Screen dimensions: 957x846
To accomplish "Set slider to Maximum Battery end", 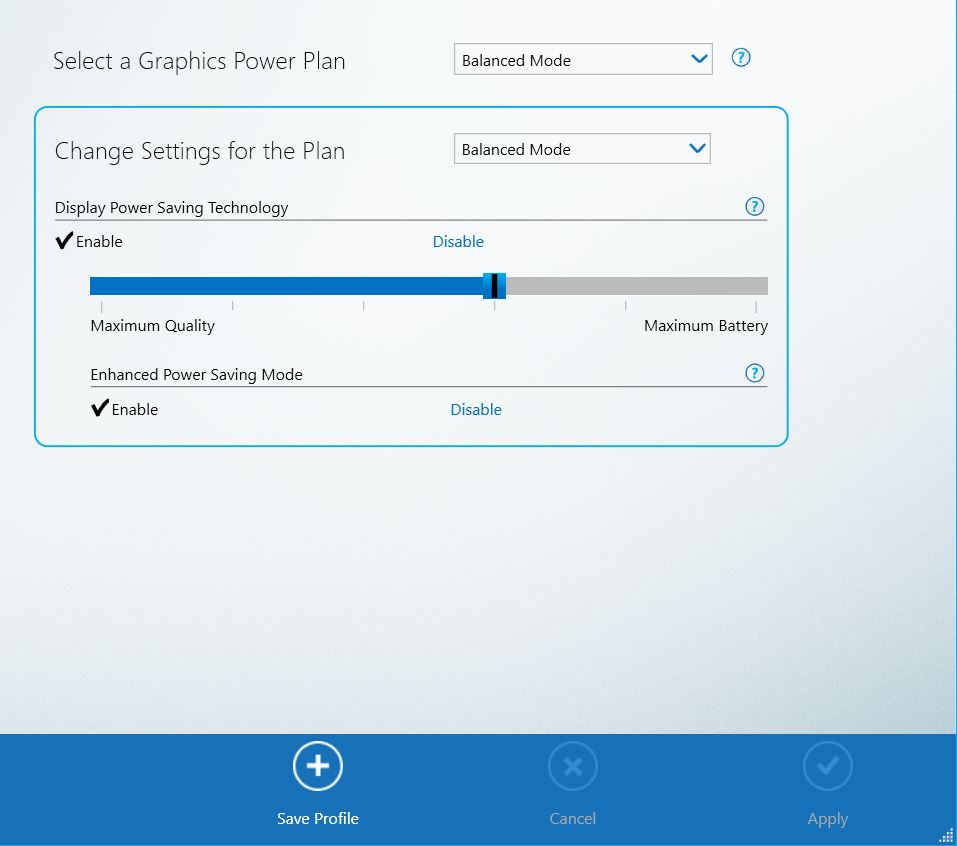I will pyautogui.click(x=765, y=286).
